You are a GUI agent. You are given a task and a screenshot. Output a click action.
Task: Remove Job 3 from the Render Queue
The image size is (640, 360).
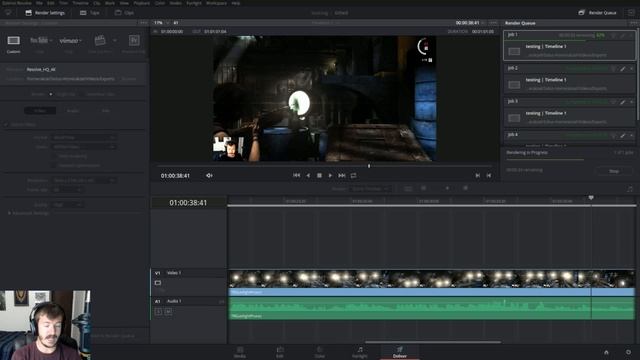631,102
